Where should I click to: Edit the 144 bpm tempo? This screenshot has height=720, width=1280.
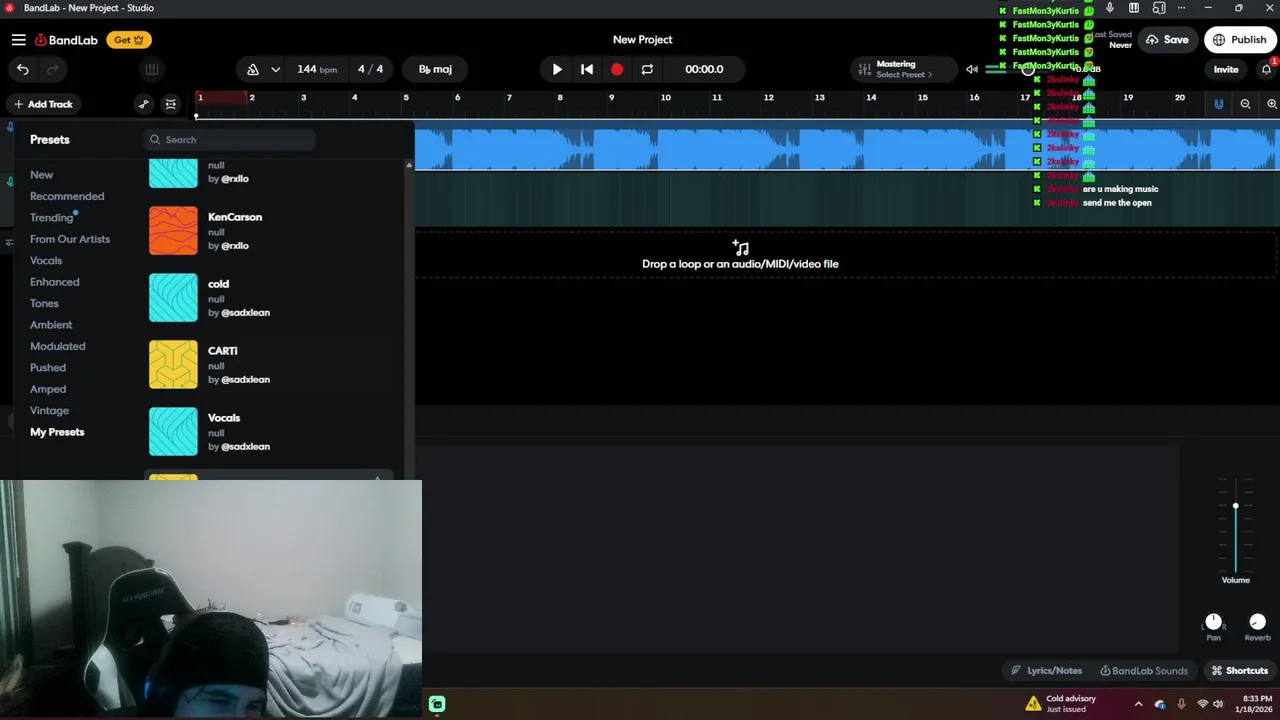(x=317, y=69)
